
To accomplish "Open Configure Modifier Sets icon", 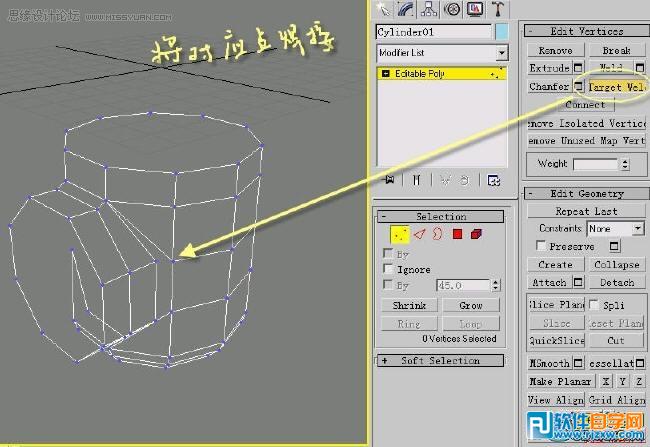I will click(x=493, y=180).
